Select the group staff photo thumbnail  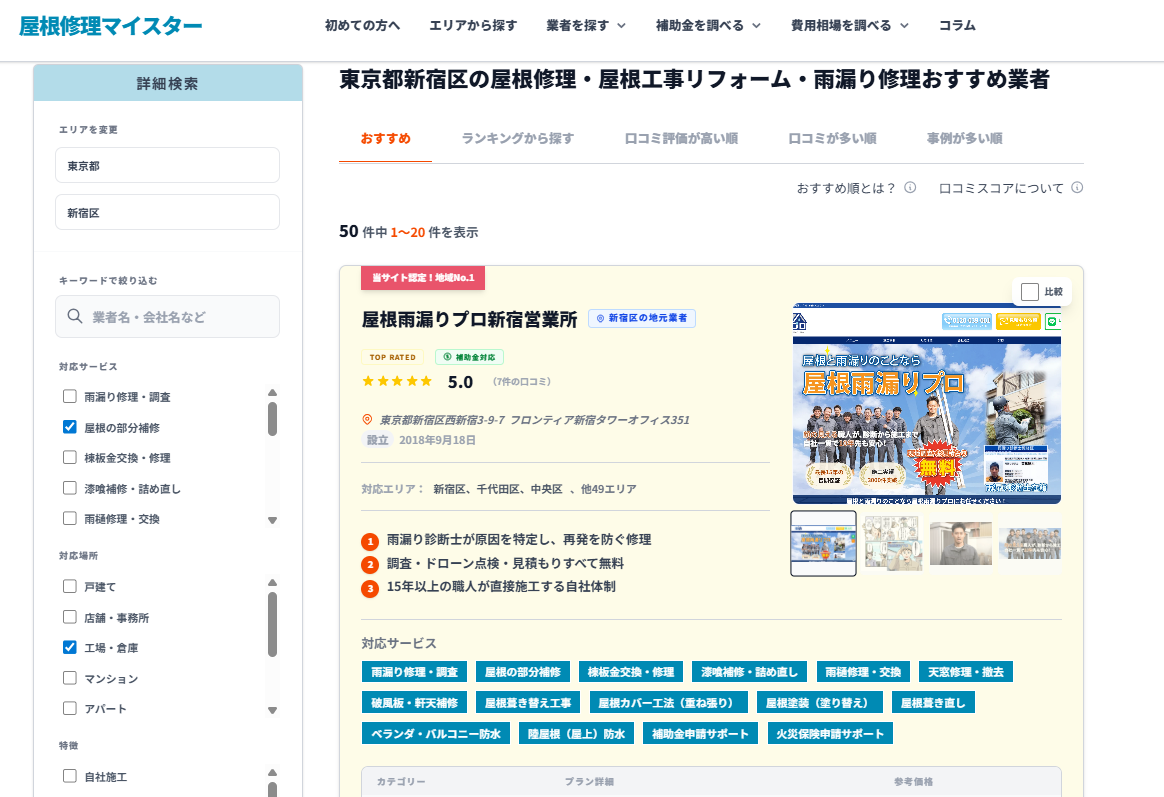pos(1030,543)
